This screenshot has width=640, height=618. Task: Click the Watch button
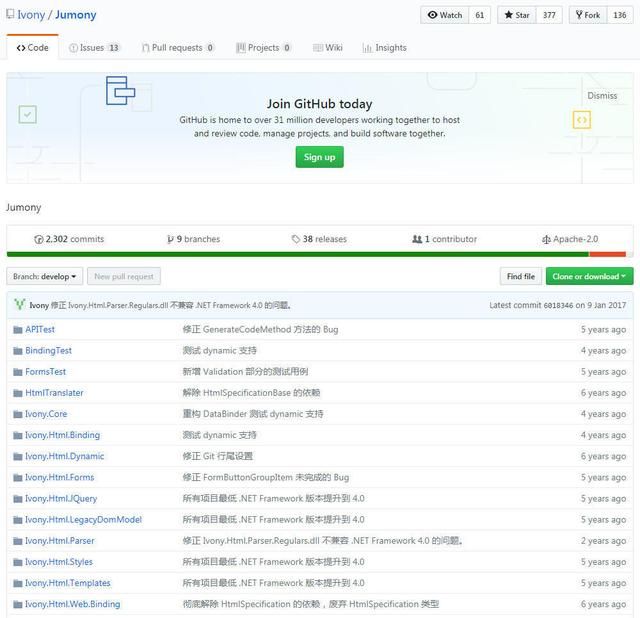click(x=444, y=15)
